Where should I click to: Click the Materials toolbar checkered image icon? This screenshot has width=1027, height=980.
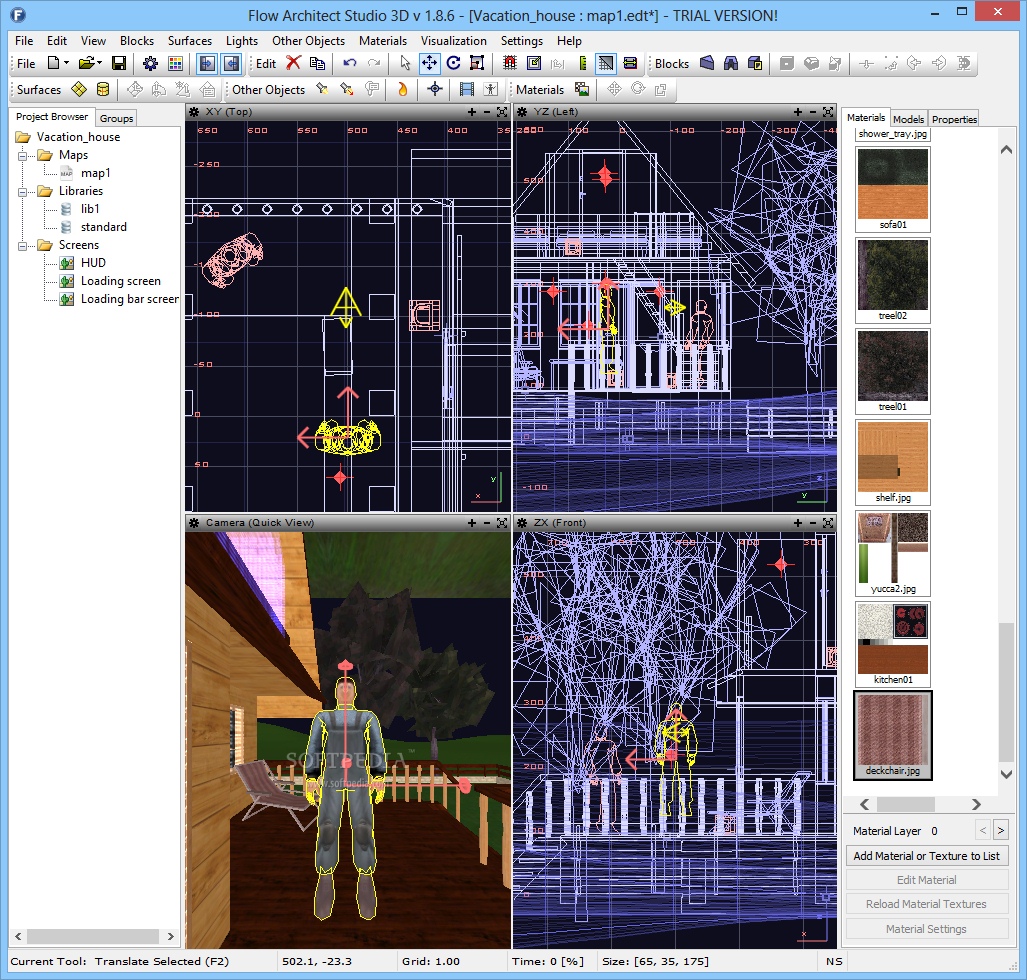point(582,89)
